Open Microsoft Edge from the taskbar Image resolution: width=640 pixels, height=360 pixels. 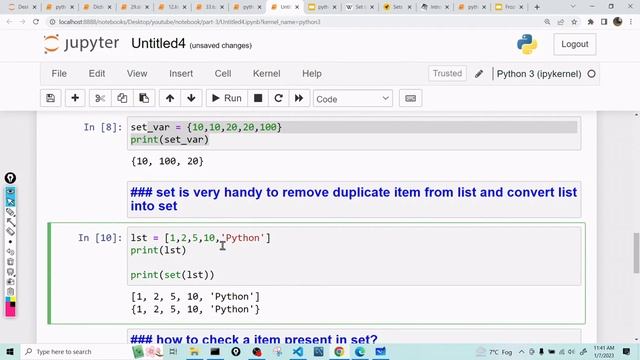coord(360,351)
